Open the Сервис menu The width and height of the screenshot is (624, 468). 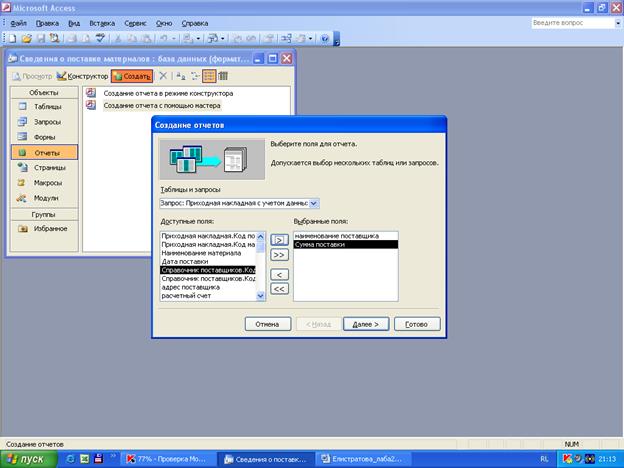[135, 23]
